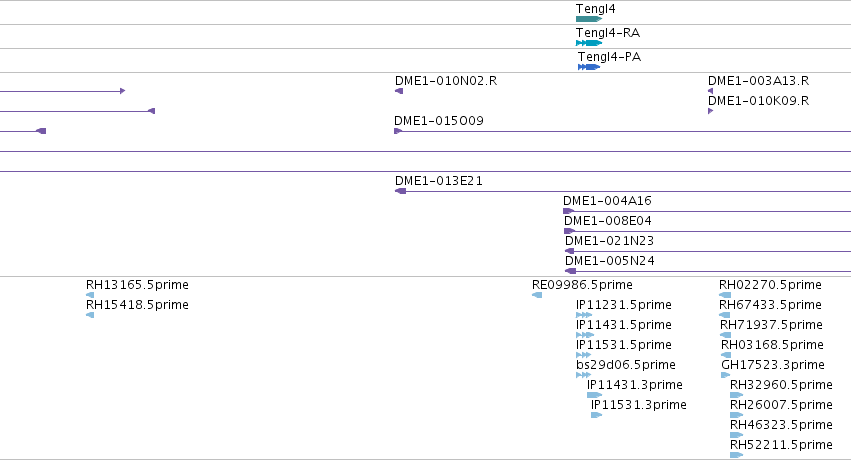
Task: Select the GH17523.3prime arrow glyph
Action: (726, 375)
